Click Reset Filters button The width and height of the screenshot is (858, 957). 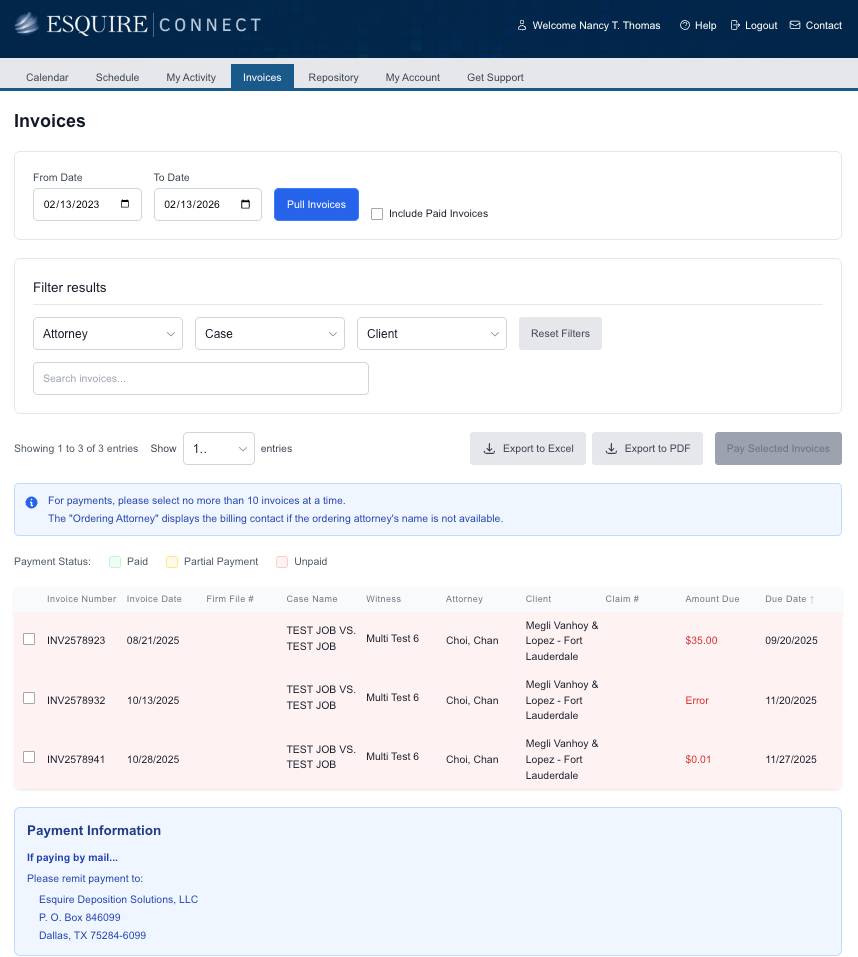560,333
